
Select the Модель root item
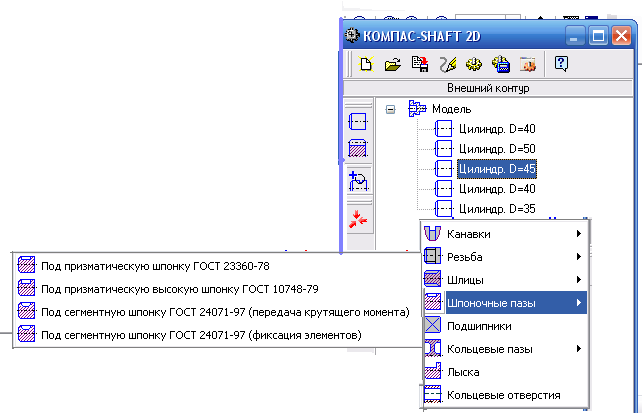(x=452, y=109)
